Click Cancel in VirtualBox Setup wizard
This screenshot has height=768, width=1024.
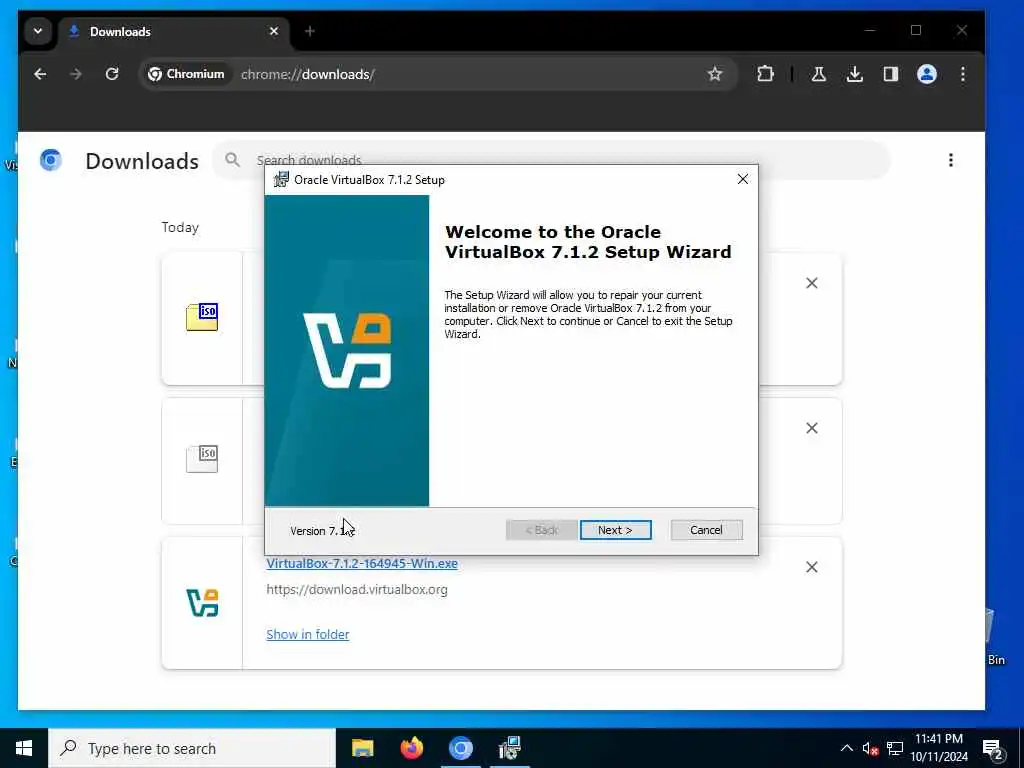point(706,530)
